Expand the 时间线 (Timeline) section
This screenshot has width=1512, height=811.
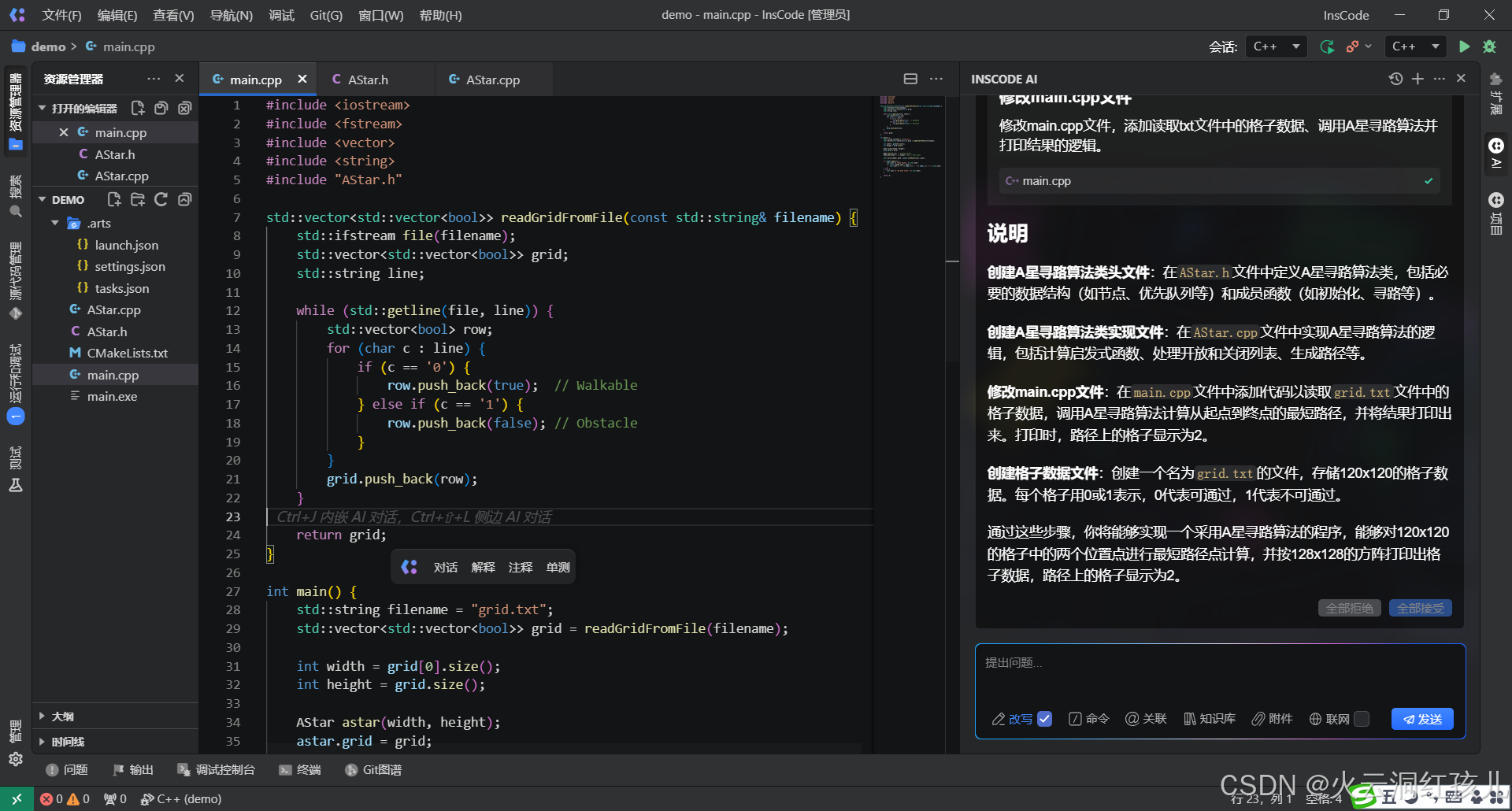(43, 741)
